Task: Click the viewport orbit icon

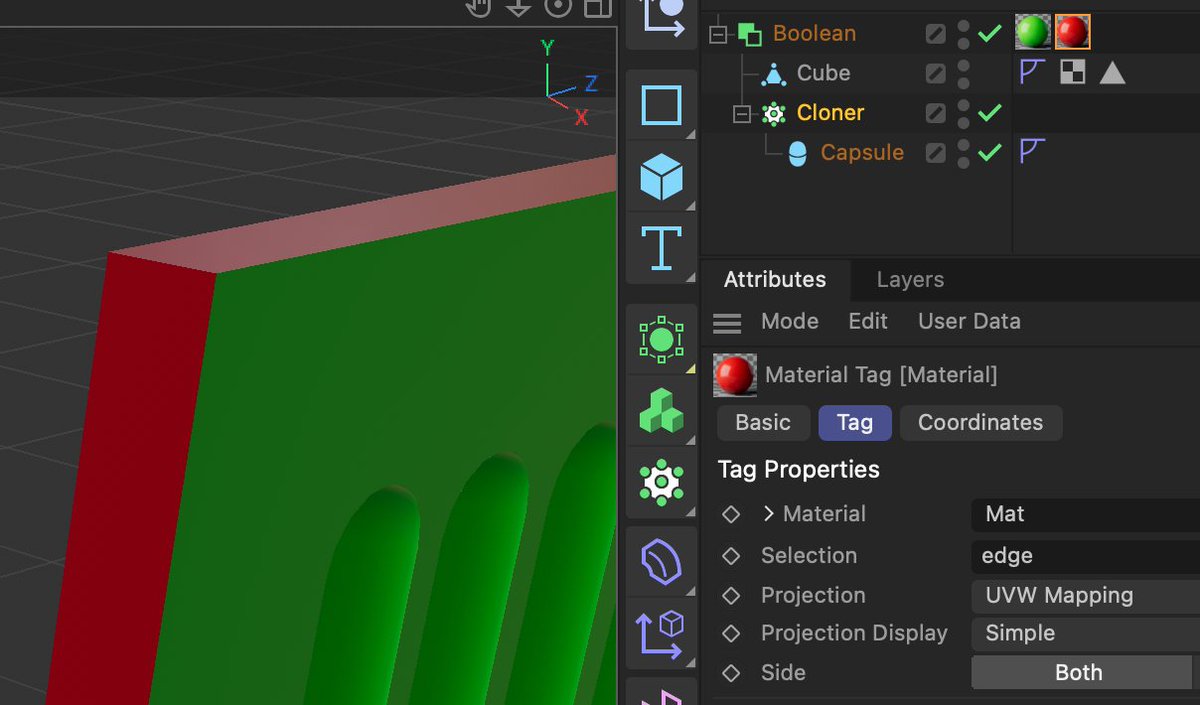Action: tap(558, 8)
